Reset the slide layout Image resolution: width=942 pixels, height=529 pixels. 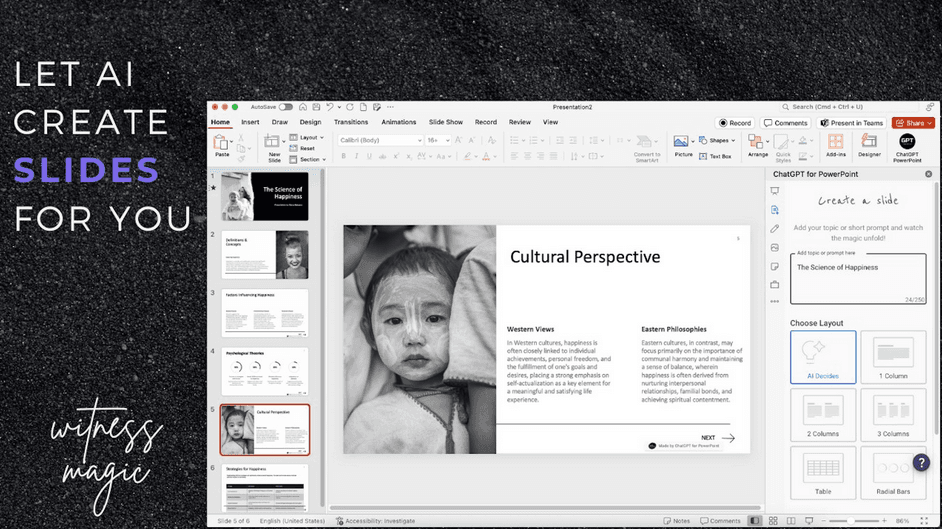(303, 148)
